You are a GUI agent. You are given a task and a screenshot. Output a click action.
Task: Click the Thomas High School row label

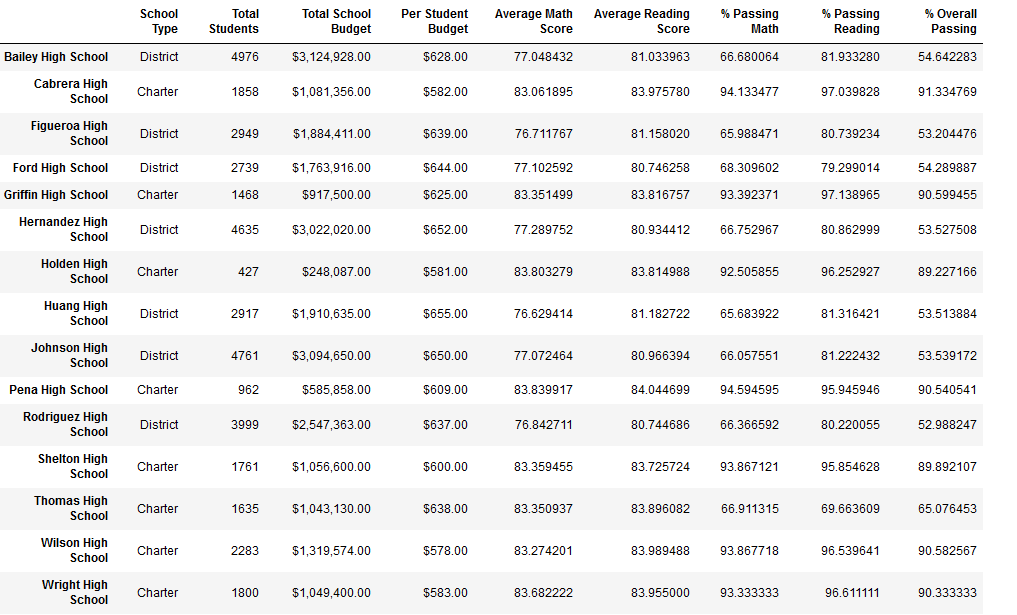[71, 509]
